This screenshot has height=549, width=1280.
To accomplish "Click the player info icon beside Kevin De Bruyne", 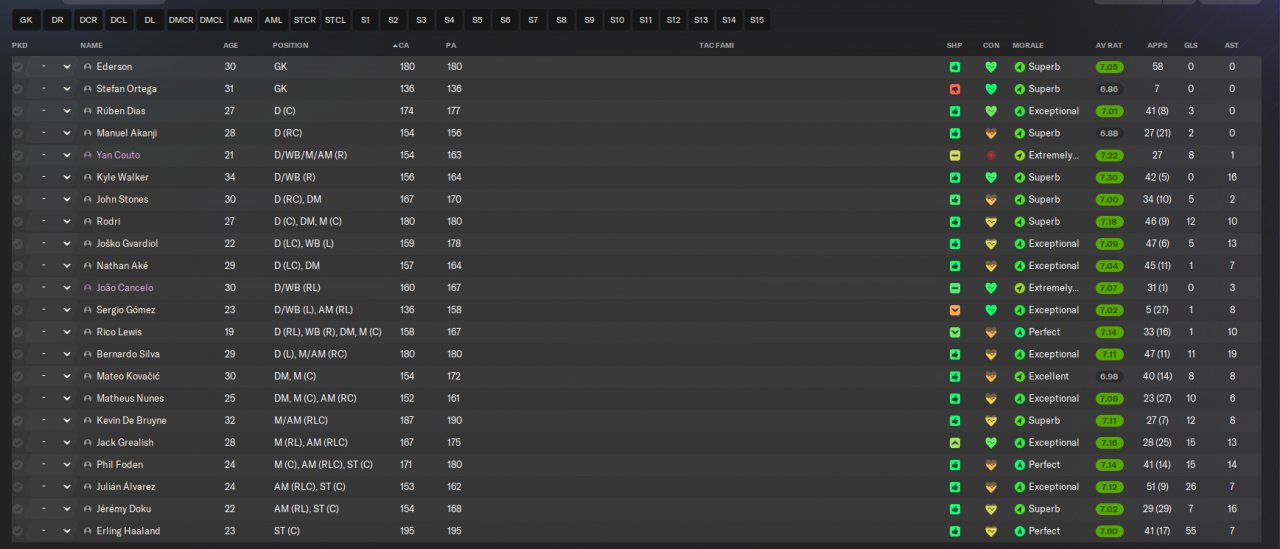I will (88, 421).
